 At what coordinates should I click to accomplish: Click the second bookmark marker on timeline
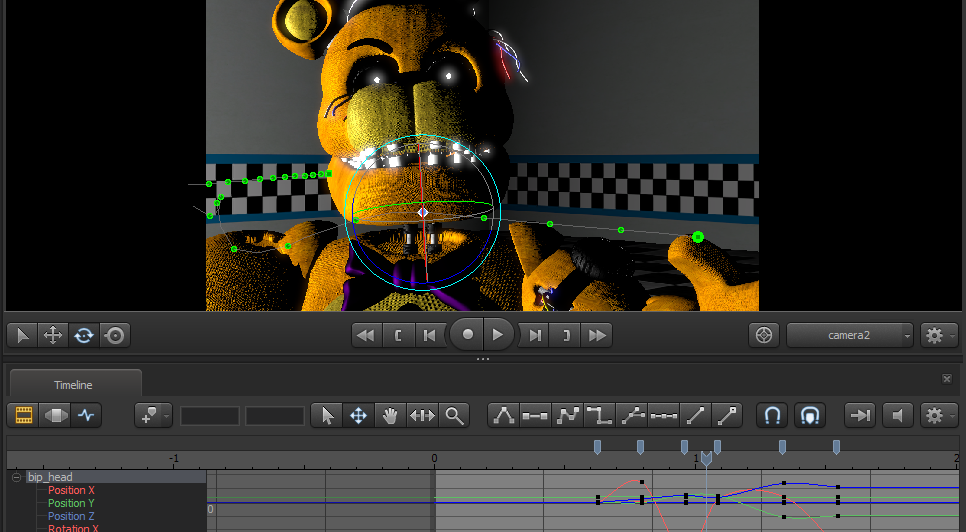click(641, 447)
